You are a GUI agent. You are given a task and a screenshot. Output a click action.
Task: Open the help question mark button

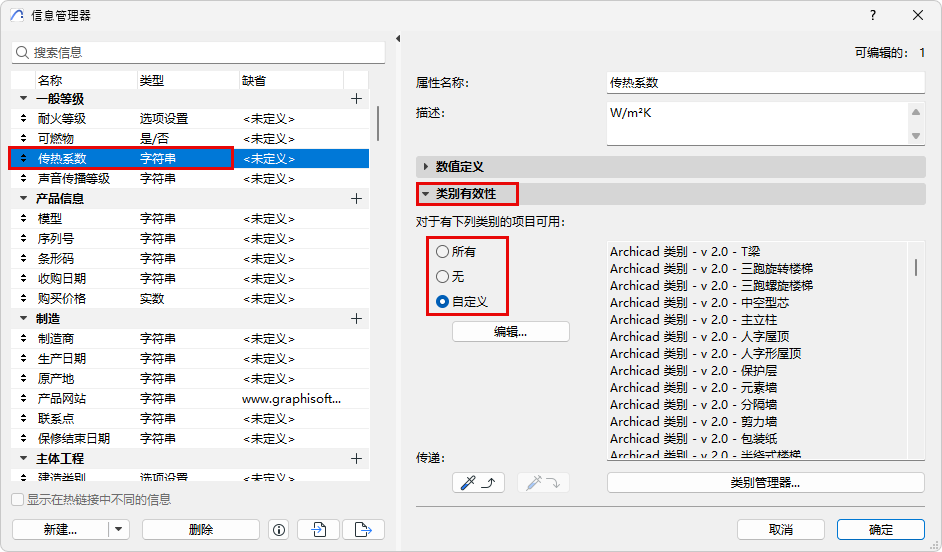[873, 15]
